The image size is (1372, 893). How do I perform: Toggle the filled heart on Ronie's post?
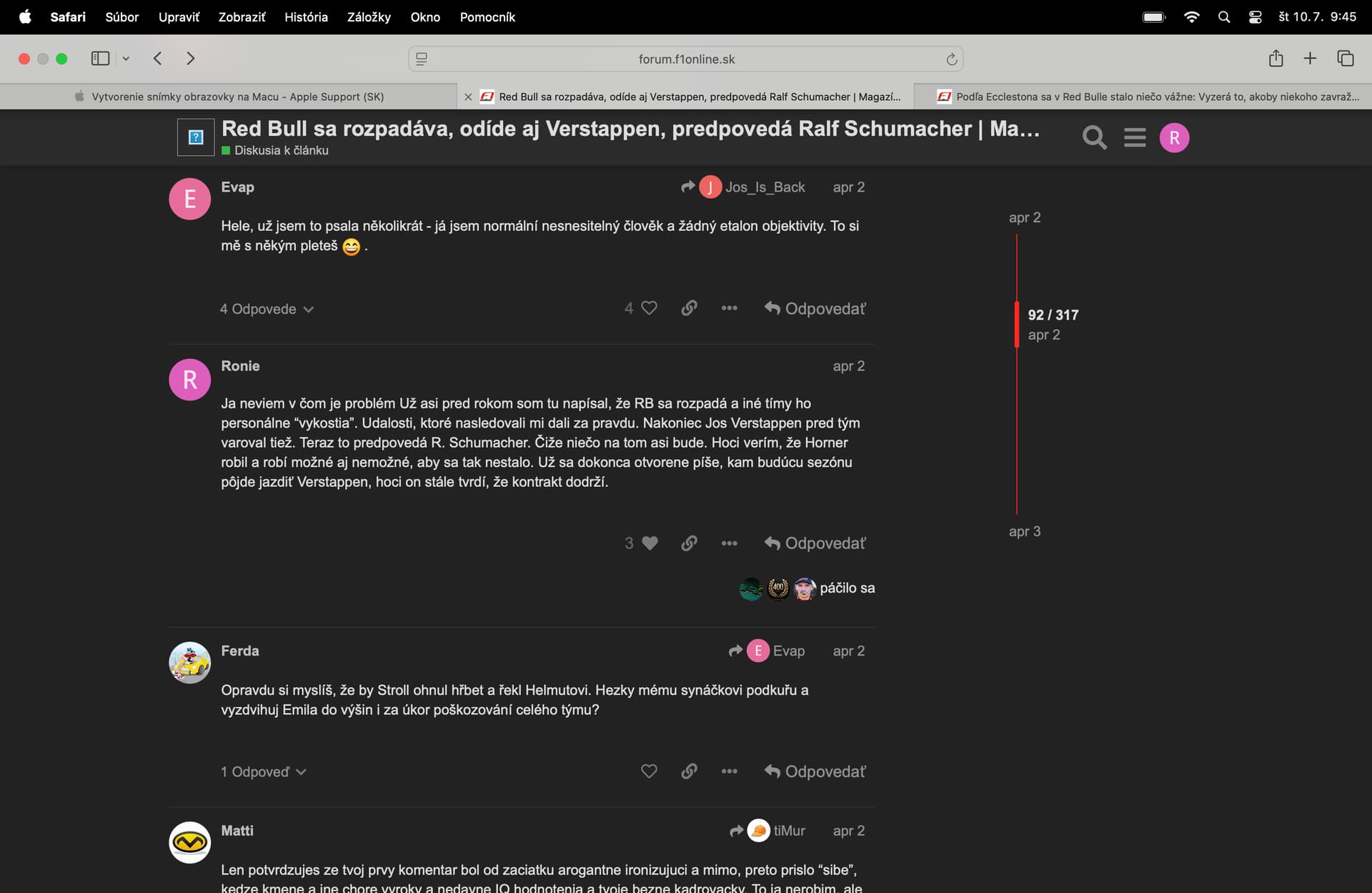click(650, 543)
